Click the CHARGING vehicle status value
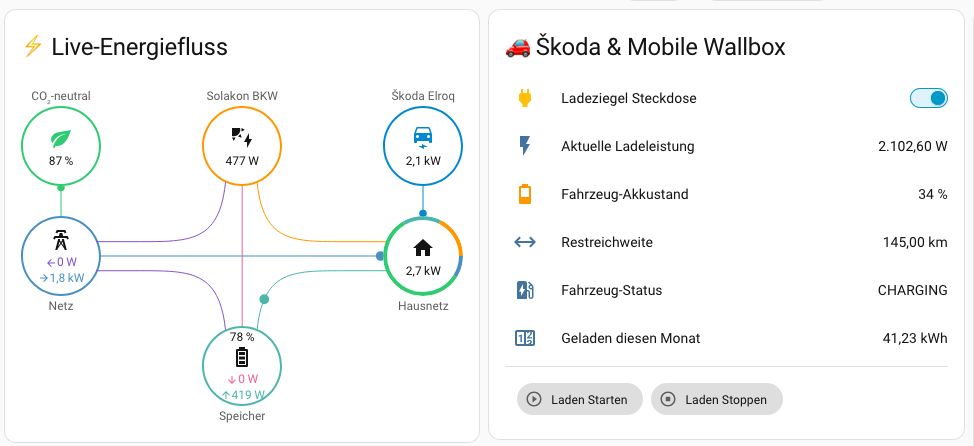The width and height of the screenshot is (974, 446). pos(913,290)
